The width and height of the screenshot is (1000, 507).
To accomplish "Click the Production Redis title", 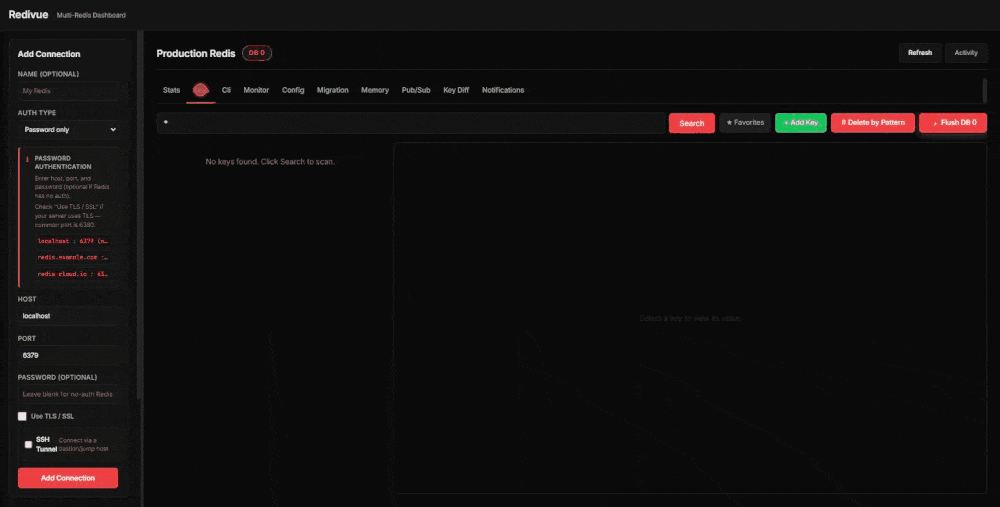I will click(x=196, y=54).
